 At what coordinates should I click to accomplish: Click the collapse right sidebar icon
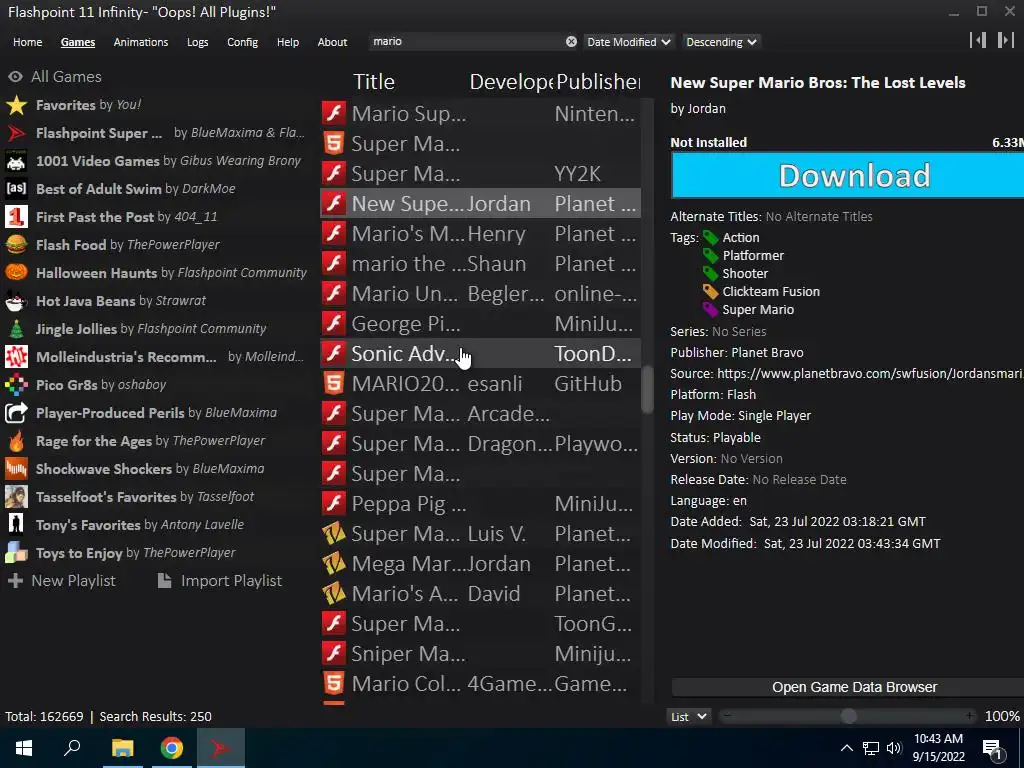coord(1006,40)
